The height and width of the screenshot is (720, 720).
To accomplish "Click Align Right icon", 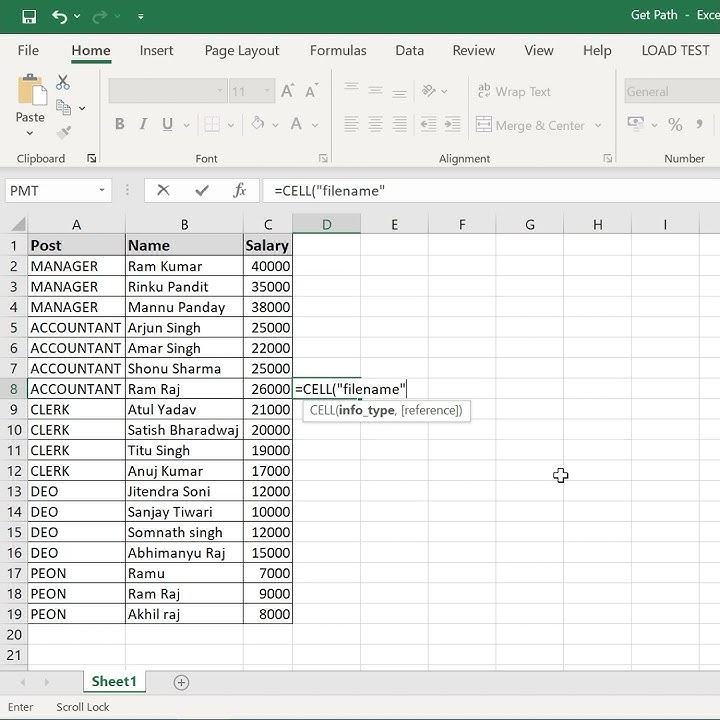I will point(399,124).
